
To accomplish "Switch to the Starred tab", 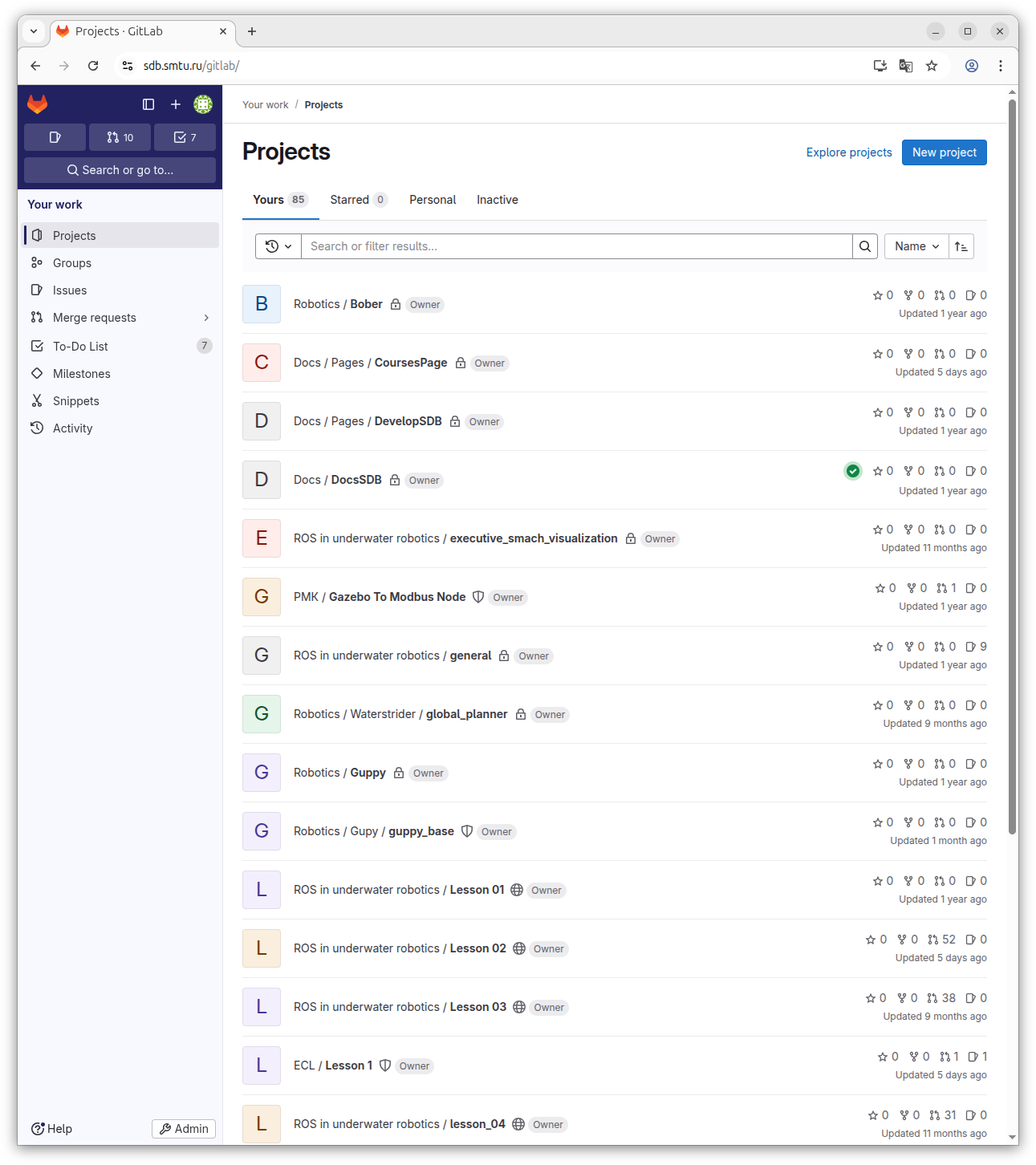I will click(x=348, y=200).
